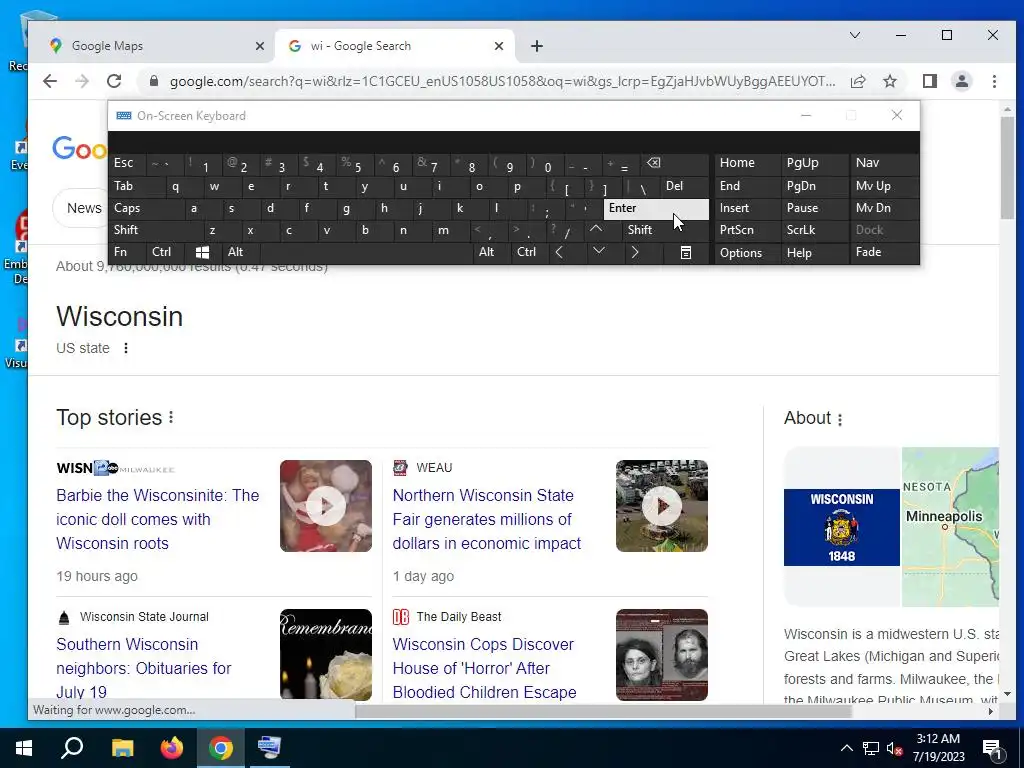This screenshot has height=768, width=1024.
Task: Toggle Caps key on On-Screen Keyboard
Action: (x=146, y=208)
